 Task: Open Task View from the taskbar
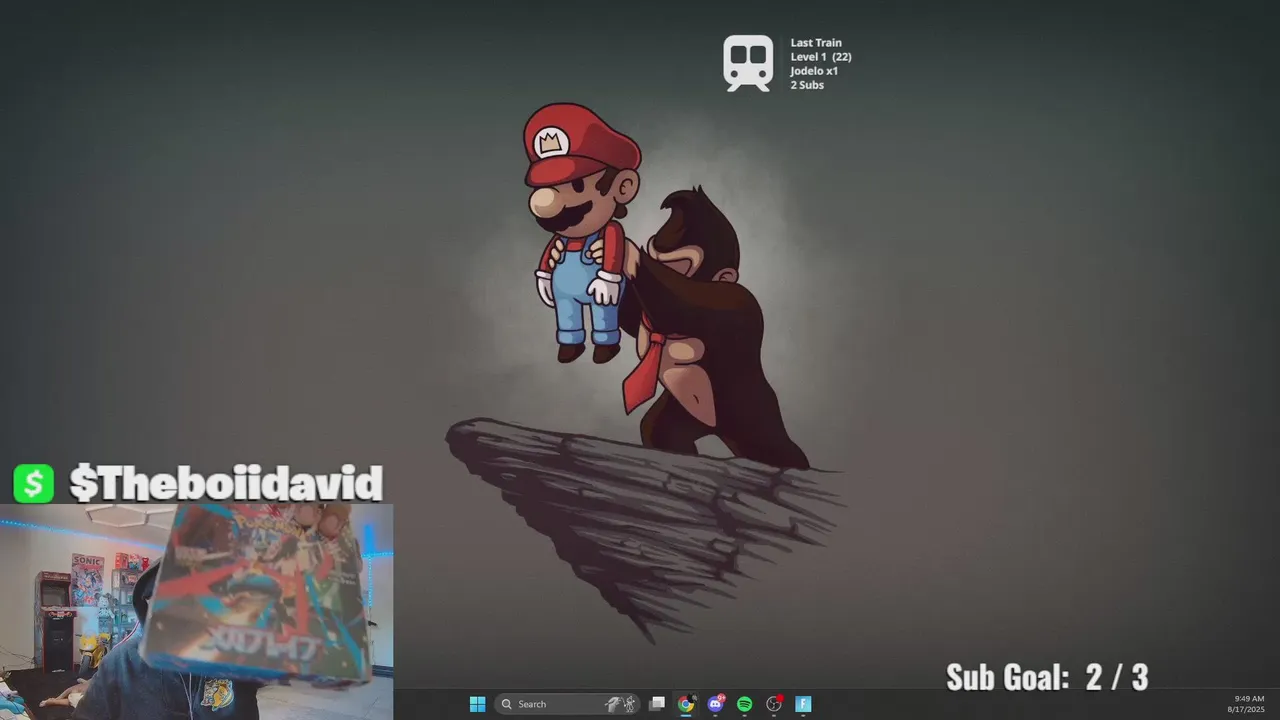657,704
